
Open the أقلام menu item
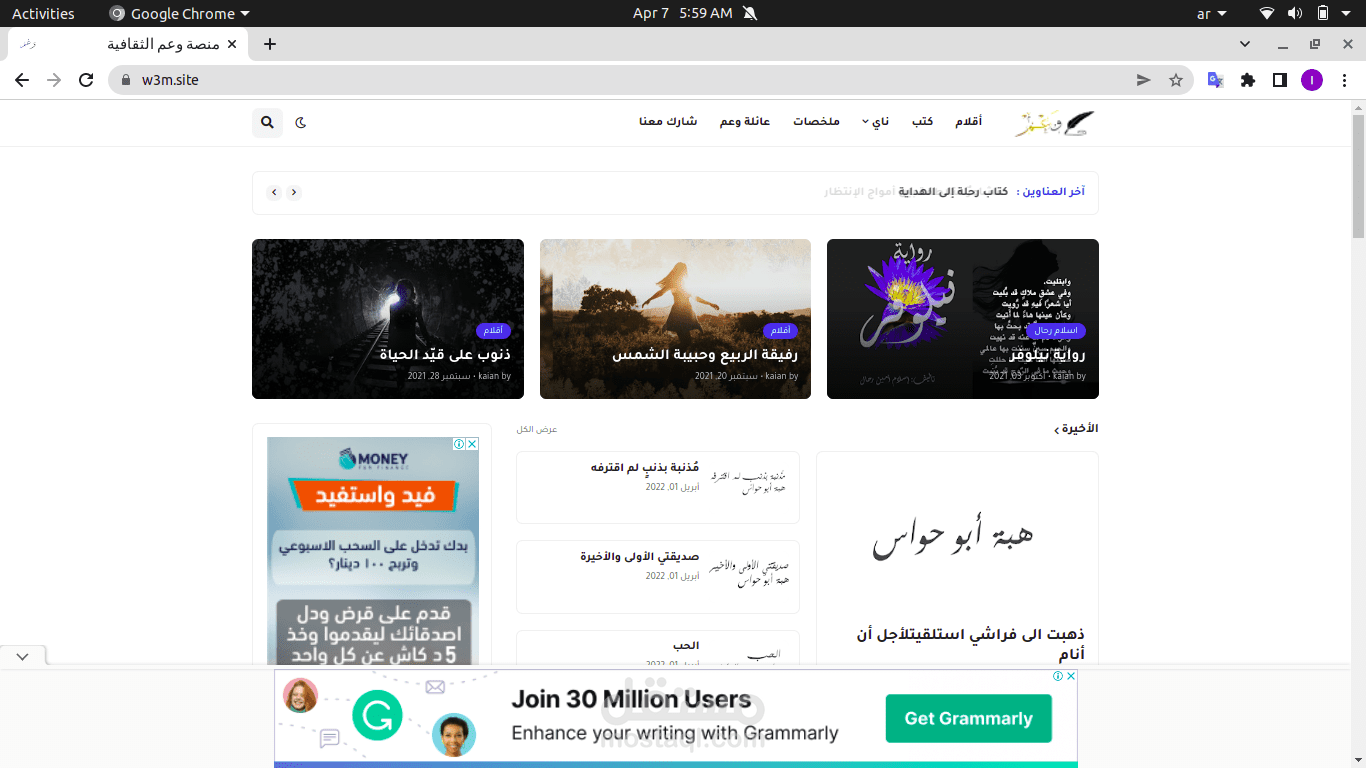coord(968,122)
